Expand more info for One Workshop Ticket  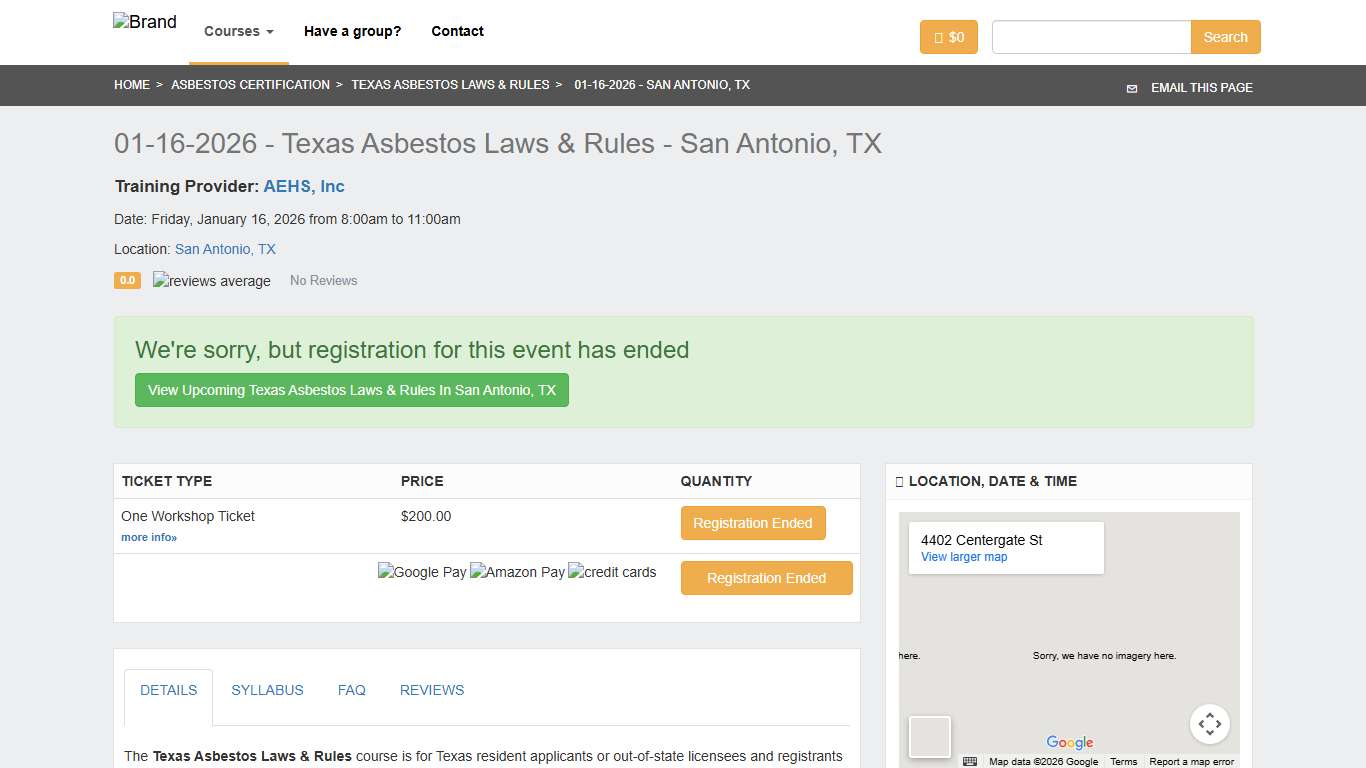click(148, 537)
